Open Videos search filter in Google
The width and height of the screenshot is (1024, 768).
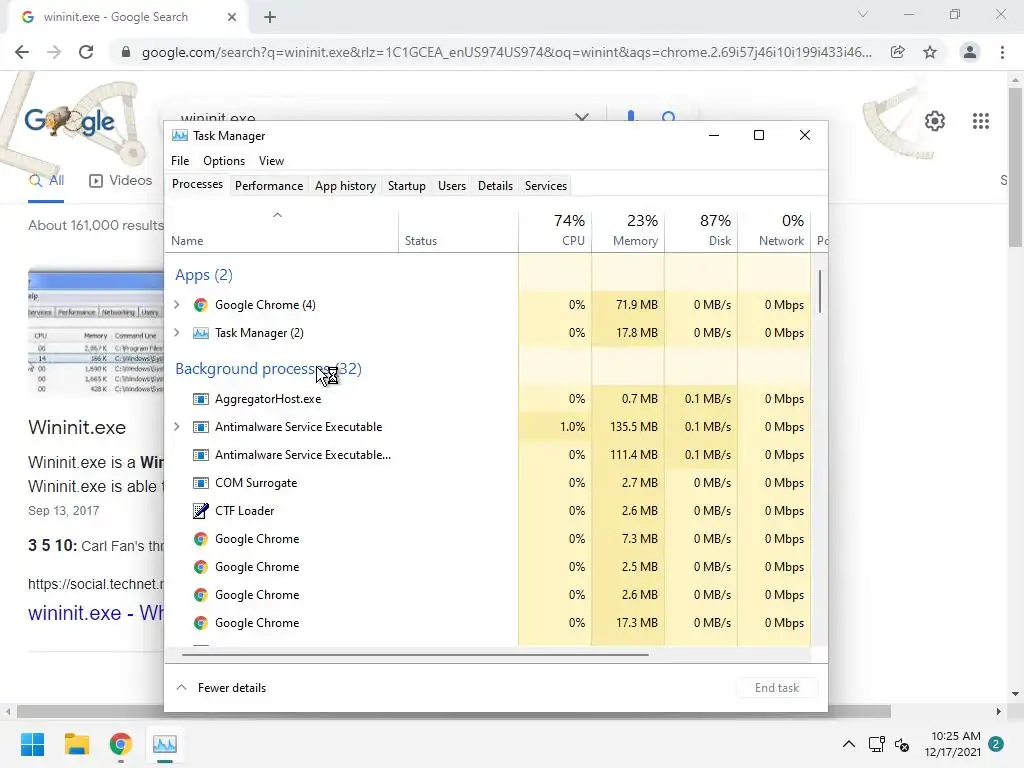pos(120,181)
